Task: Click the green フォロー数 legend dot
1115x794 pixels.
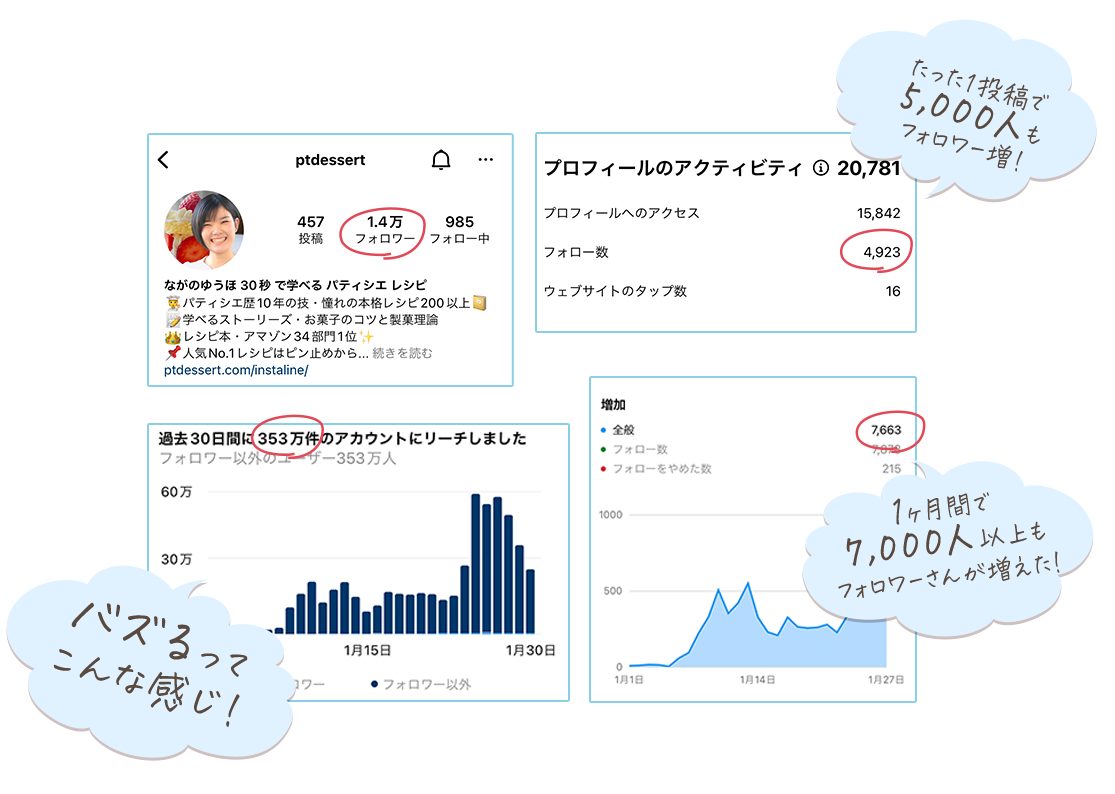Action: (604, 450)
